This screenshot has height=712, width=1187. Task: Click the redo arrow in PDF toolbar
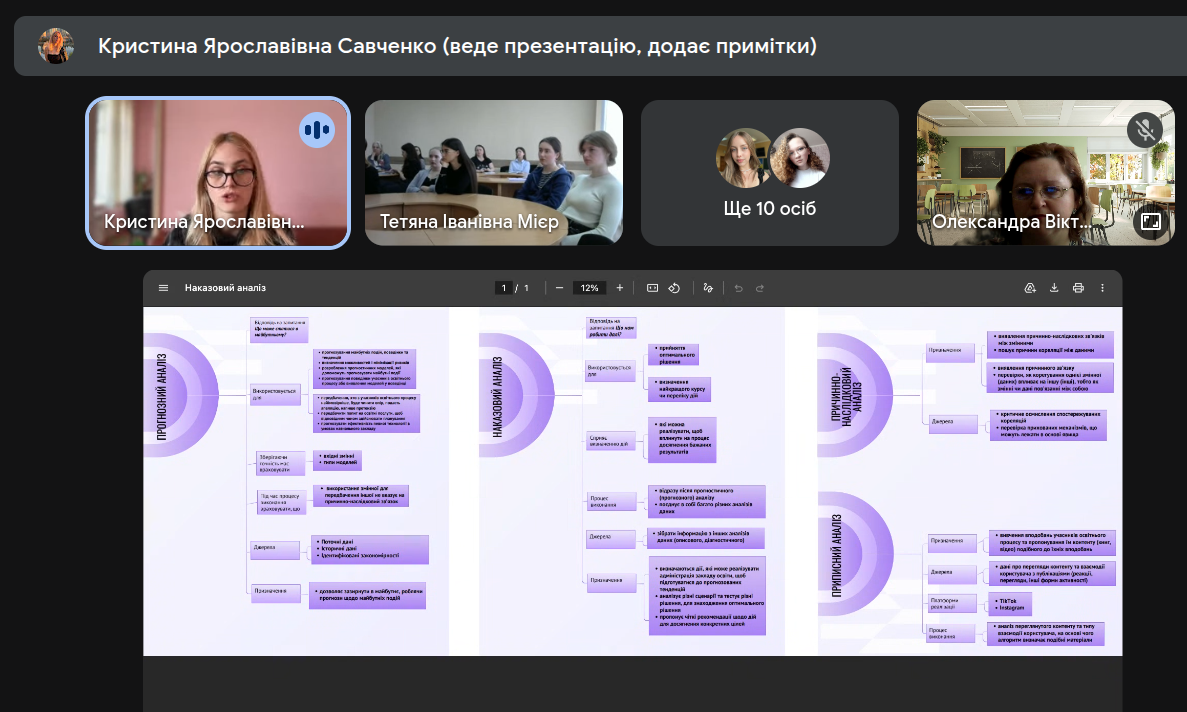(760, 288)
